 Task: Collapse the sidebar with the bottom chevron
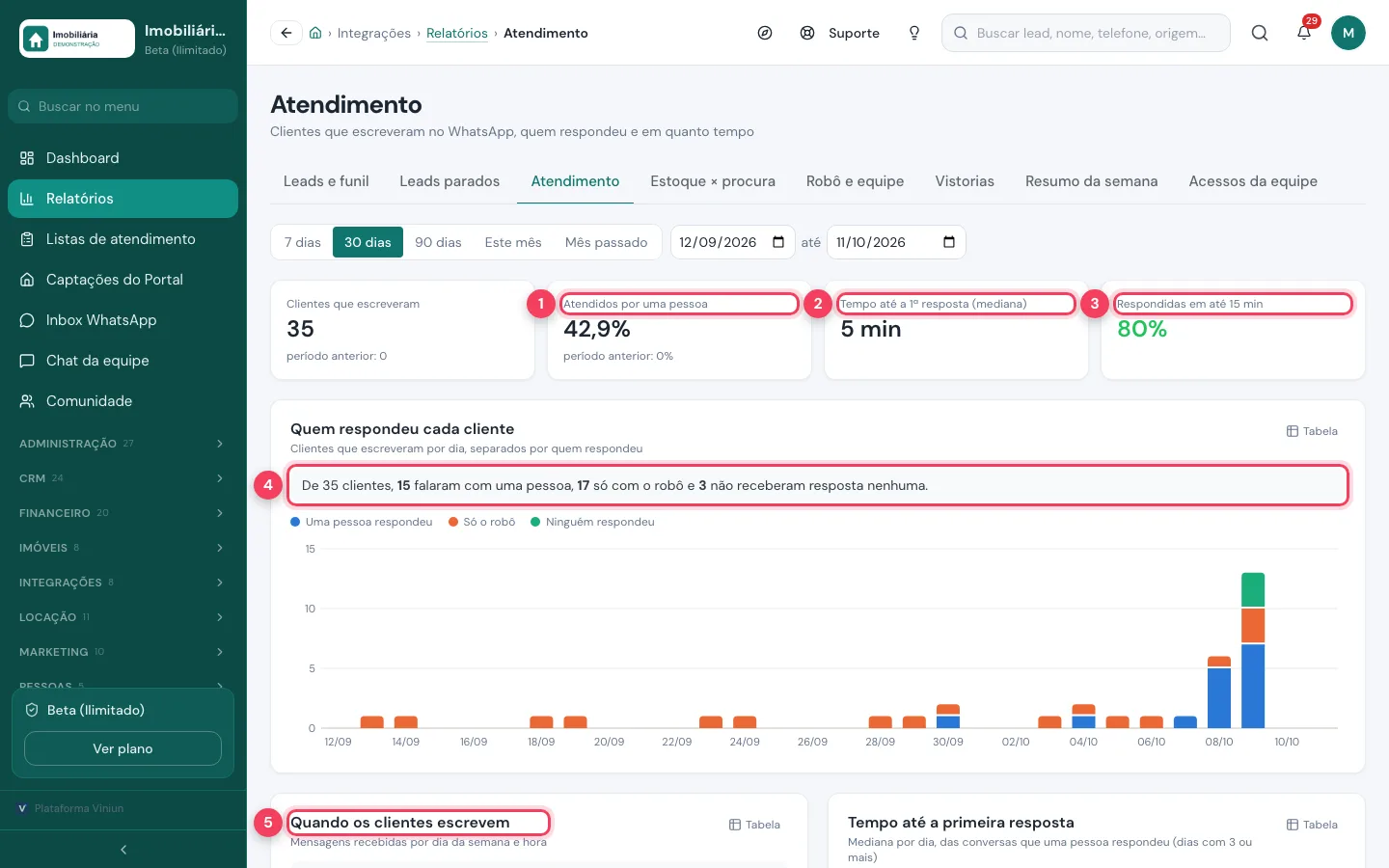coord(123,850)
